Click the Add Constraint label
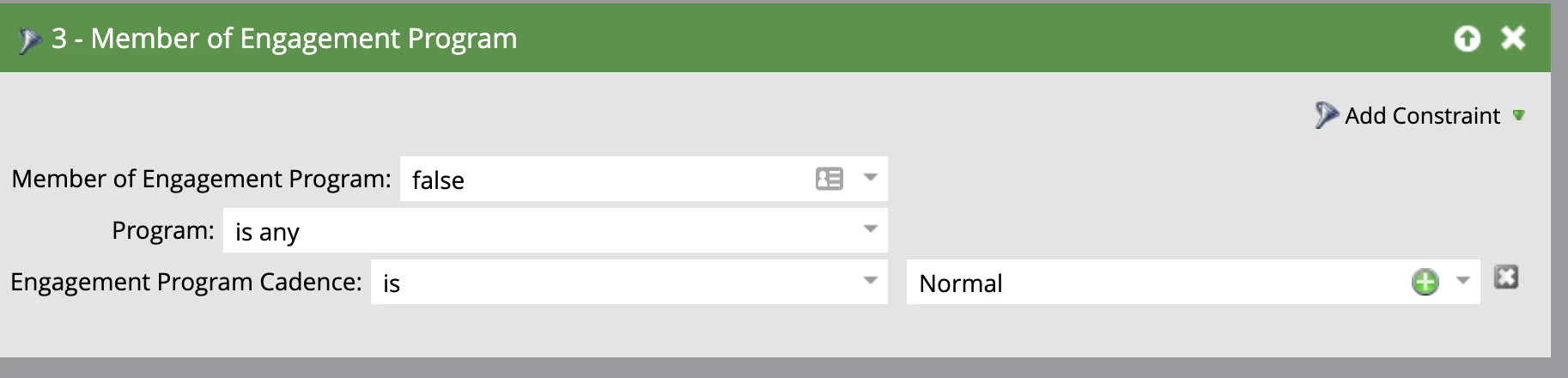1568x378 pixels. 1422,116
